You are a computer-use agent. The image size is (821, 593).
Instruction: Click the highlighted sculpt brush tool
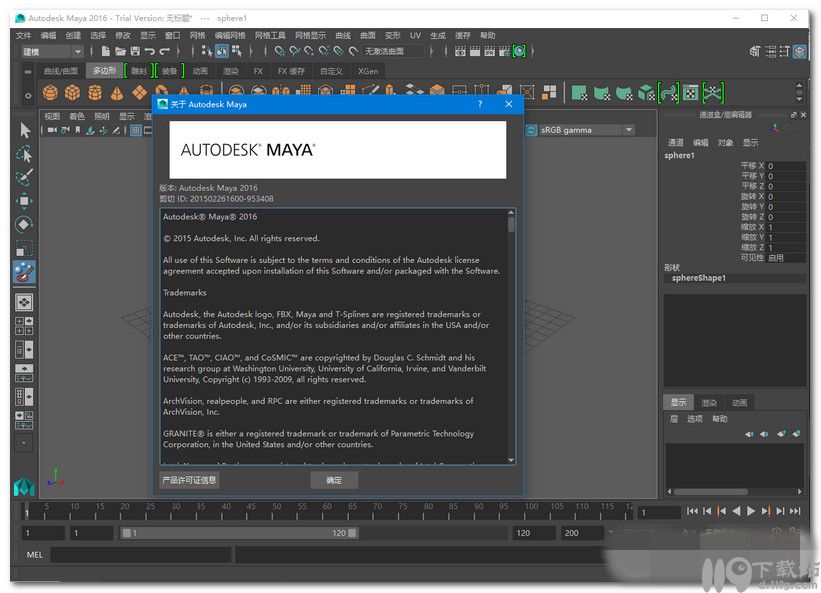[24, 272]
